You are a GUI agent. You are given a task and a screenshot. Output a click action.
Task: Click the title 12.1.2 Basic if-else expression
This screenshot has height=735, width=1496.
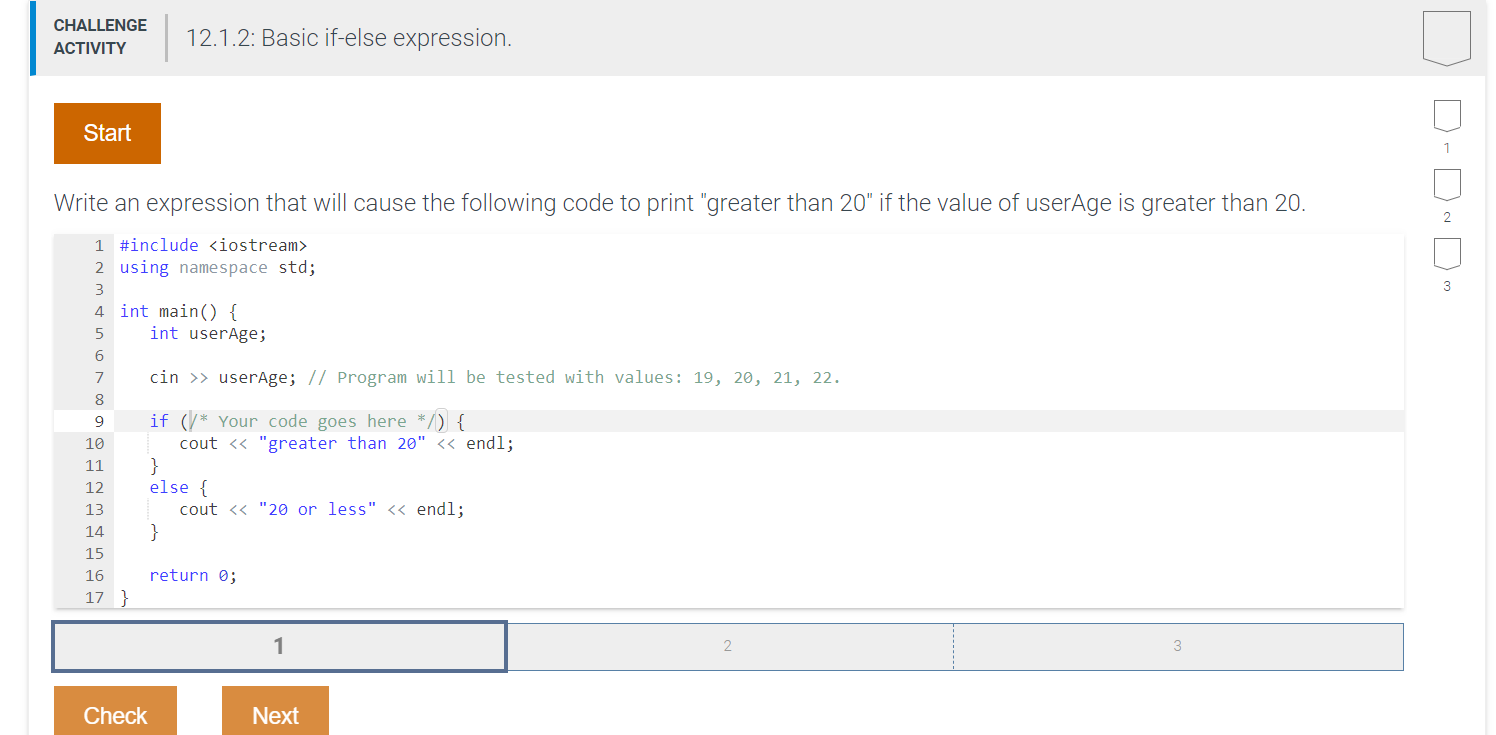pos(348,38)
